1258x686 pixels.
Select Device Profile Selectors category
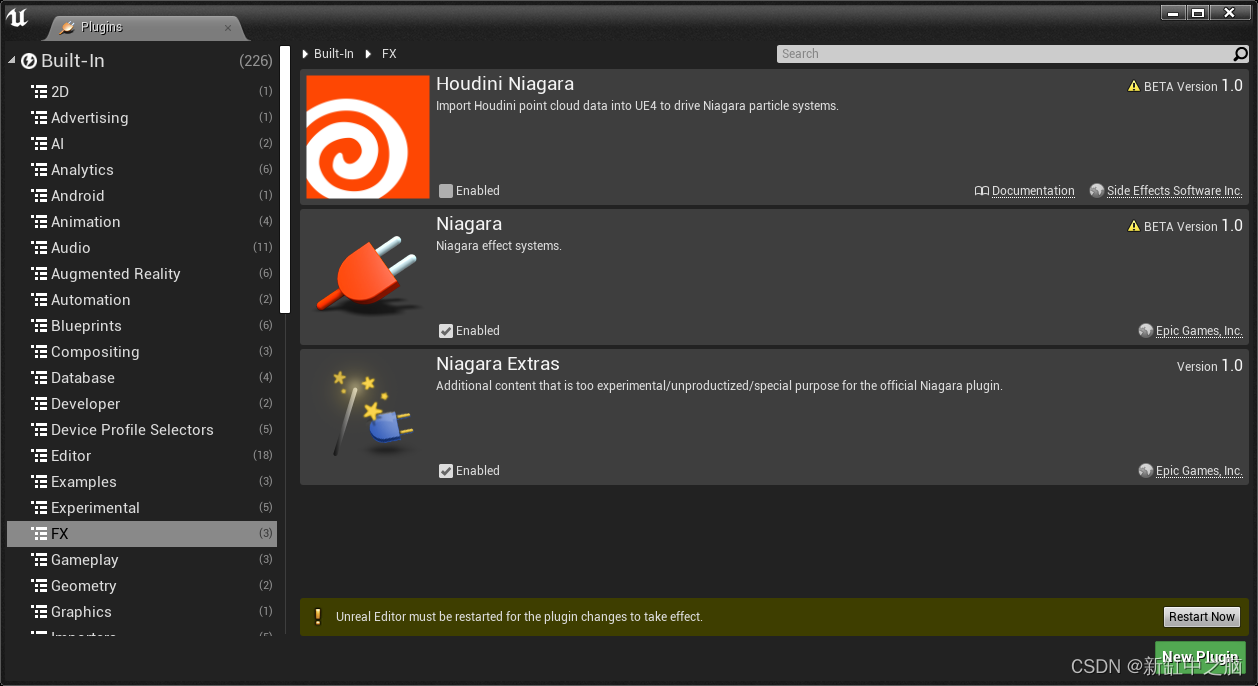point(142,430)
